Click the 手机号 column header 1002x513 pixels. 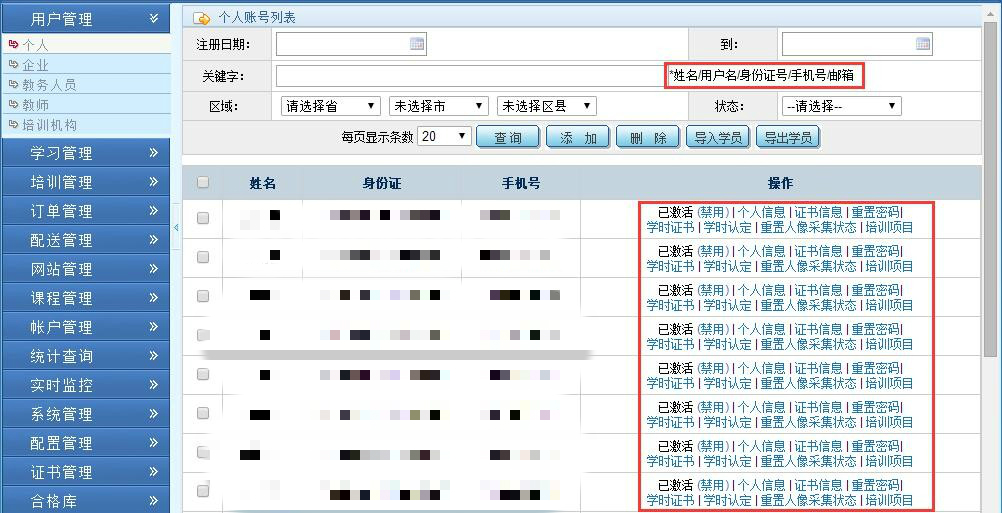(x=521, y=183)
